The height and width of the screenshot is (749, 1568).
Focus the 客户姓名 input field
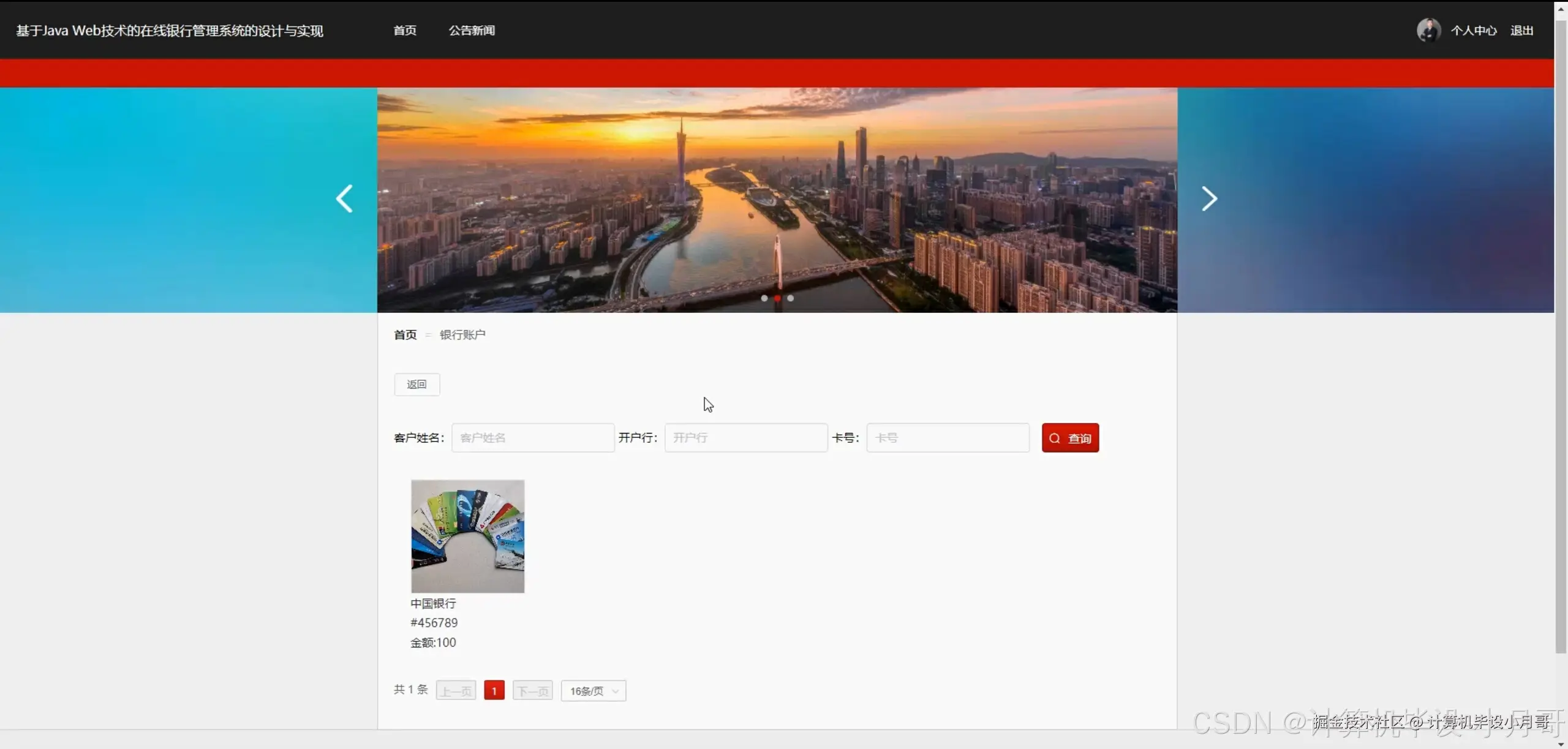point(533,438)
